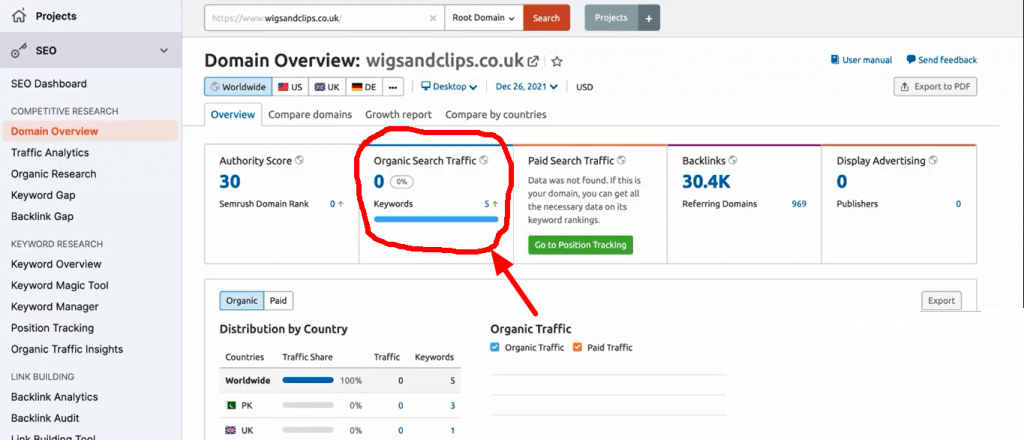The width and height of the screenshot is (1024, 440).
Task: Open SEO Dashboard in the sidebar
Action: (49, 84)
